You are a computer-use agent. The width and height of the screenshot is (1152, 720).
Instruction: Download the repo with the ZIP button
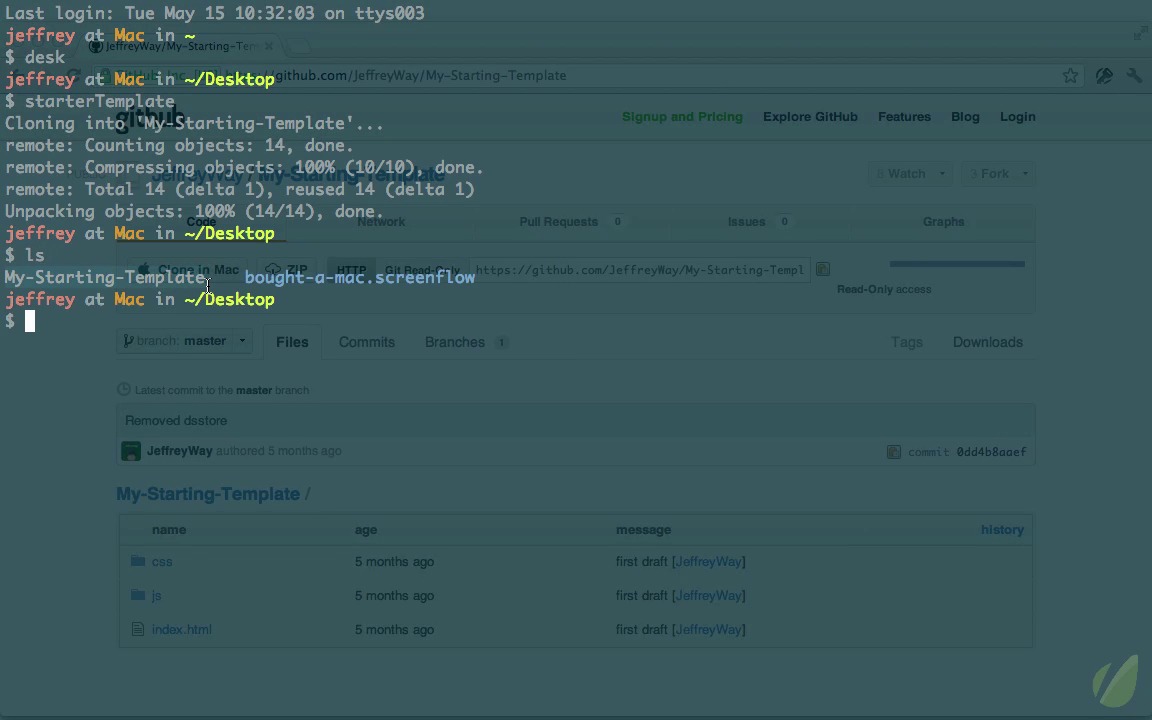[x=287, y=270]
